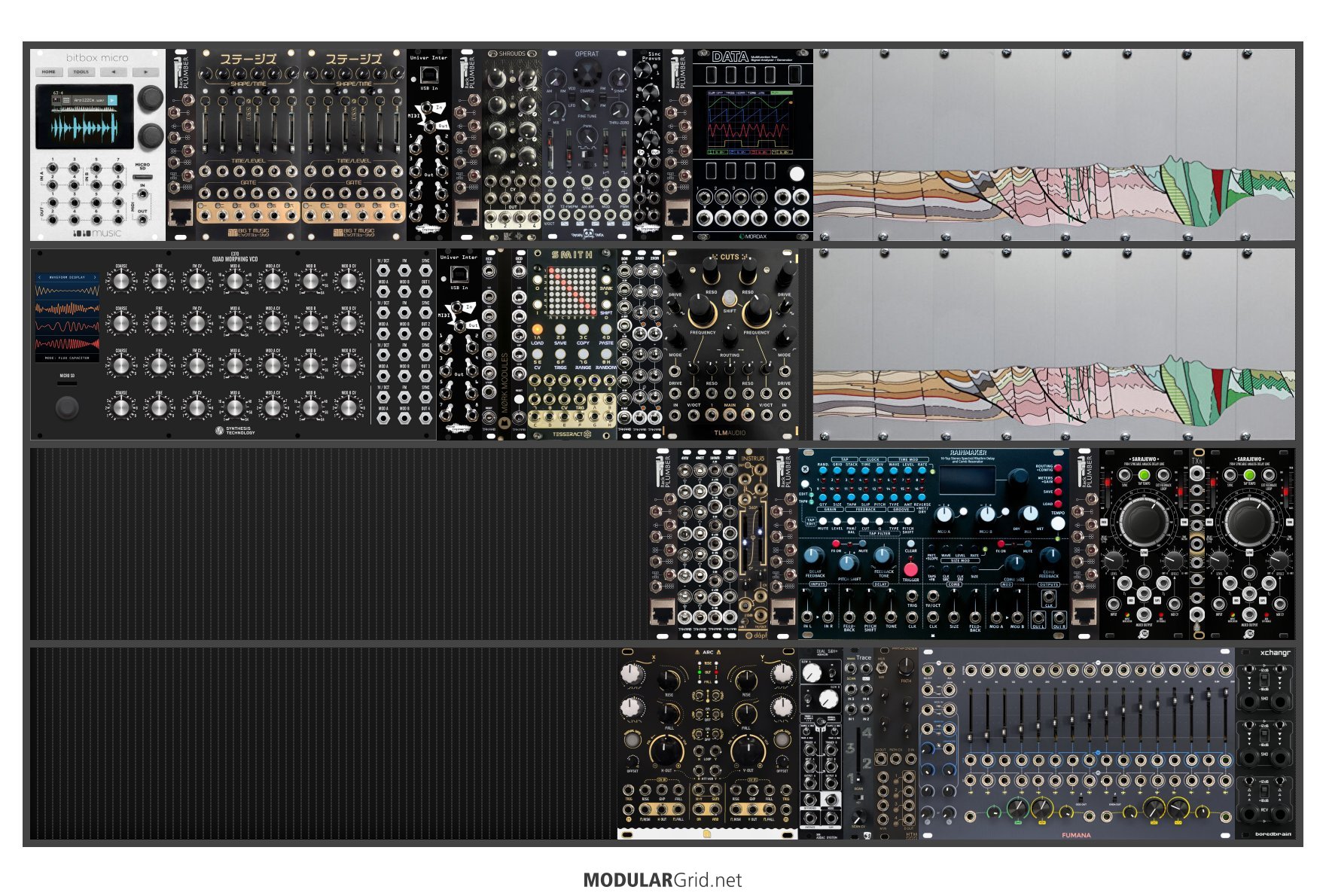Click the 1A LOAD button on SMITH
Screen dimensions: 1326x896
(538, 330)
